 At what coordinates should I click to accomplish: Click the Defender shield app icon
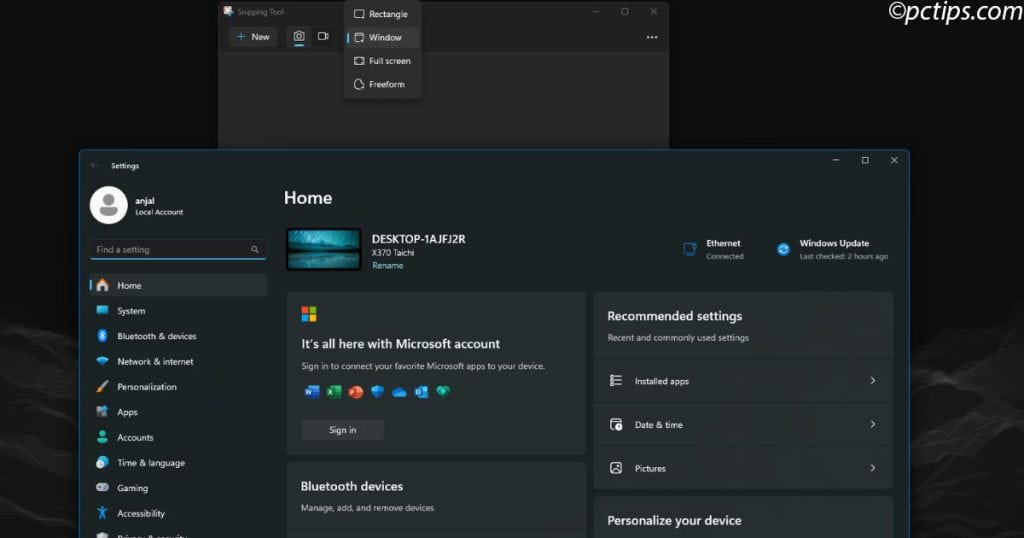tap(377, 392)
